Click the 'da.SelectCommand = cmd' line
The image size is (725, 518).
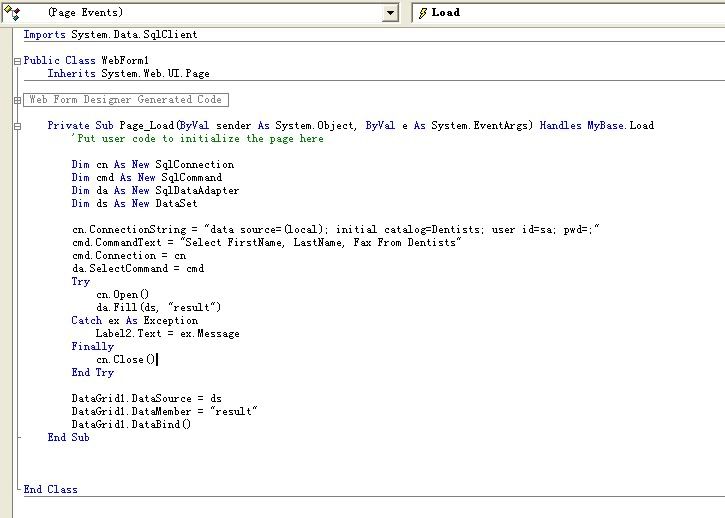pos(138,268)
